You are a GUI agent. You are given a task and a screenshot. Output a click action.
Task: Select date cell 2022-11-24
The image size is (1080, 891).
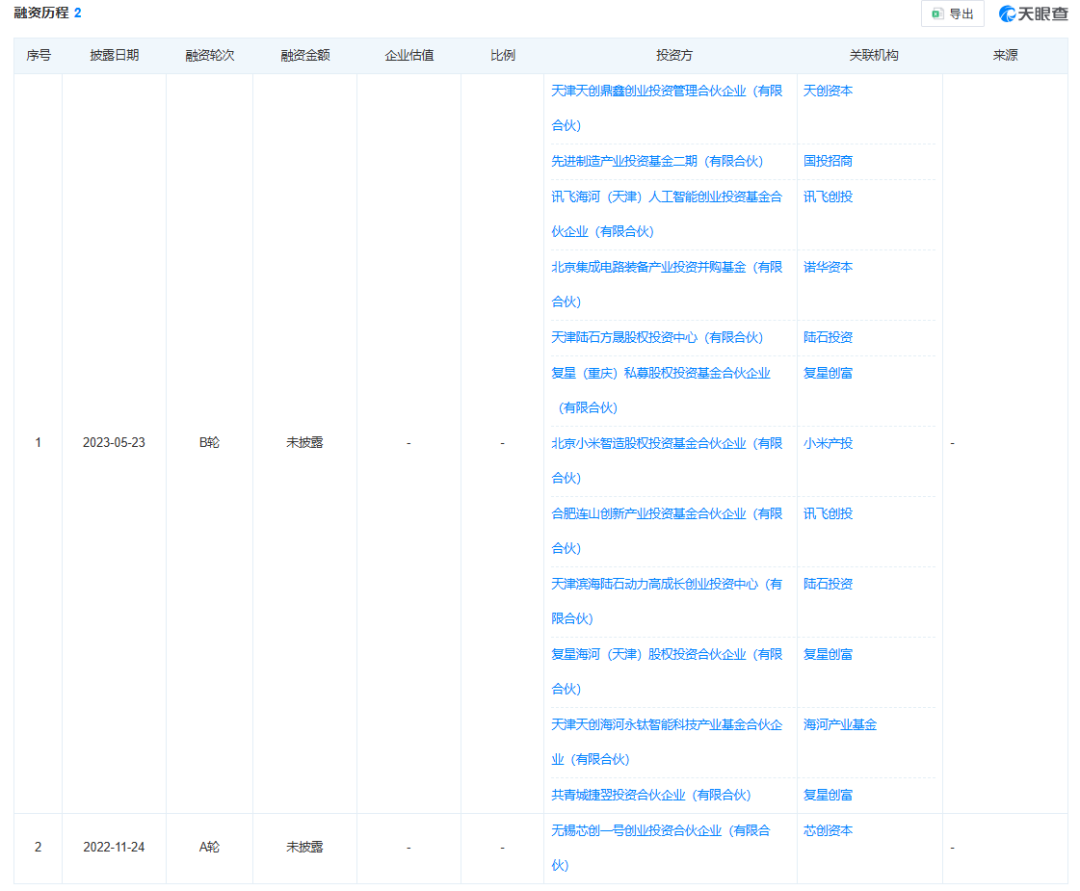coord(114,848)
